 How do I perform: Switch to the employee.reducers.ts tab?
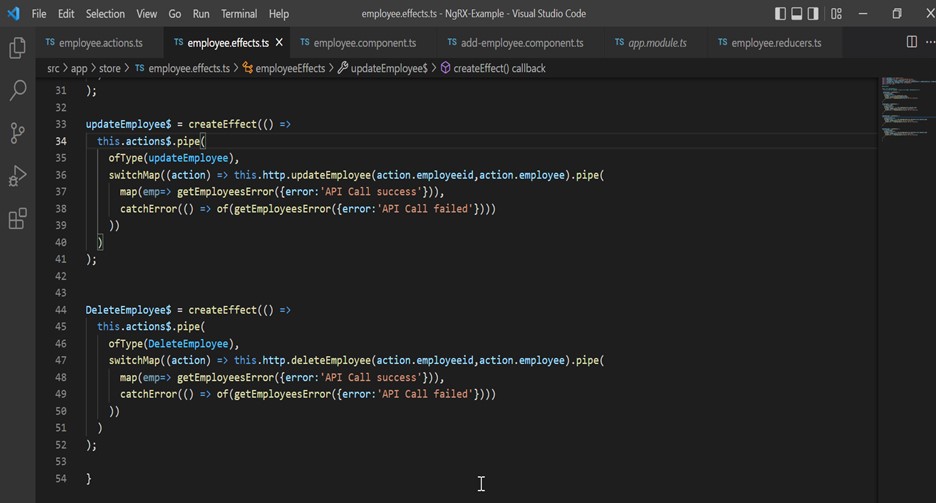coord(775,43)
